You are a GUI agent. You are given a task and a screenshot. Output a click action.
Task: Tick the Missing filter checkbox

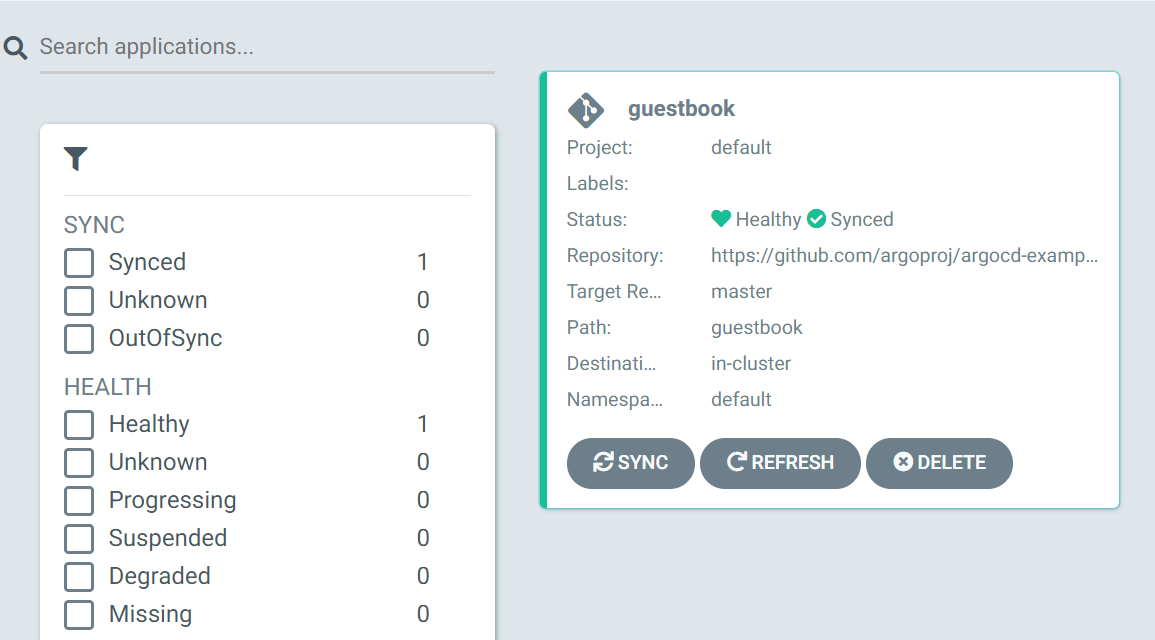tap(79, 615)
